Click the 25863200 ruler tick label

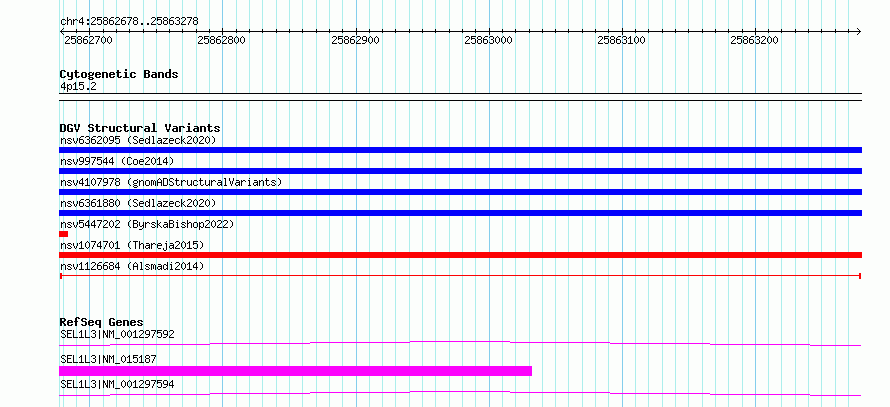tap(754, 40)
